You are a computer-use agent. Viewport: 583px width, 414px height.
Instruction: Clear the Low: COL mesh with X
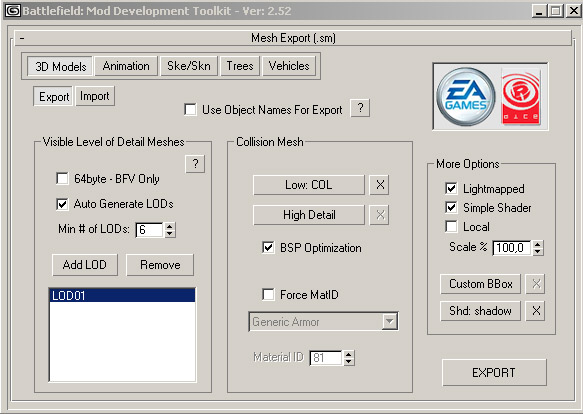pos(380,185)
